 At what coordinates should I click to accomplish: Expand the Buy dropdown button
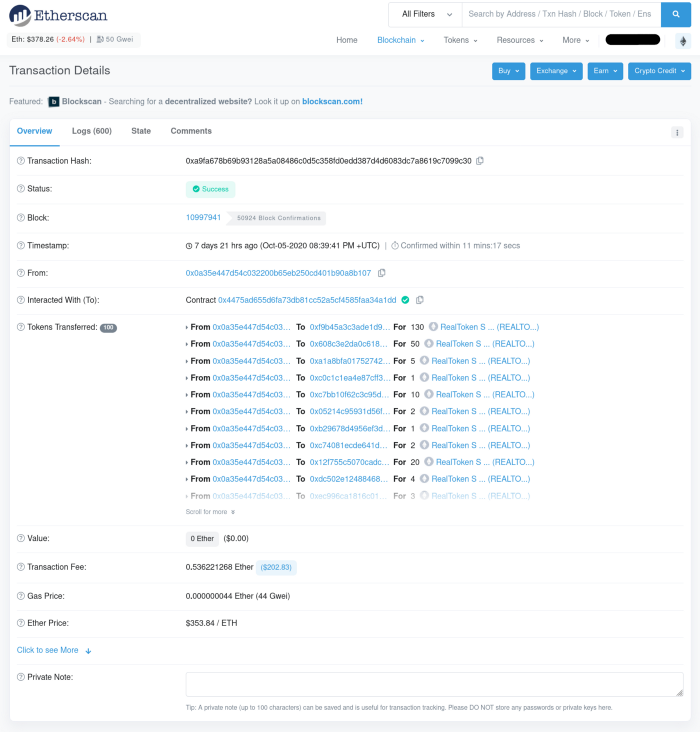(508, 71)
